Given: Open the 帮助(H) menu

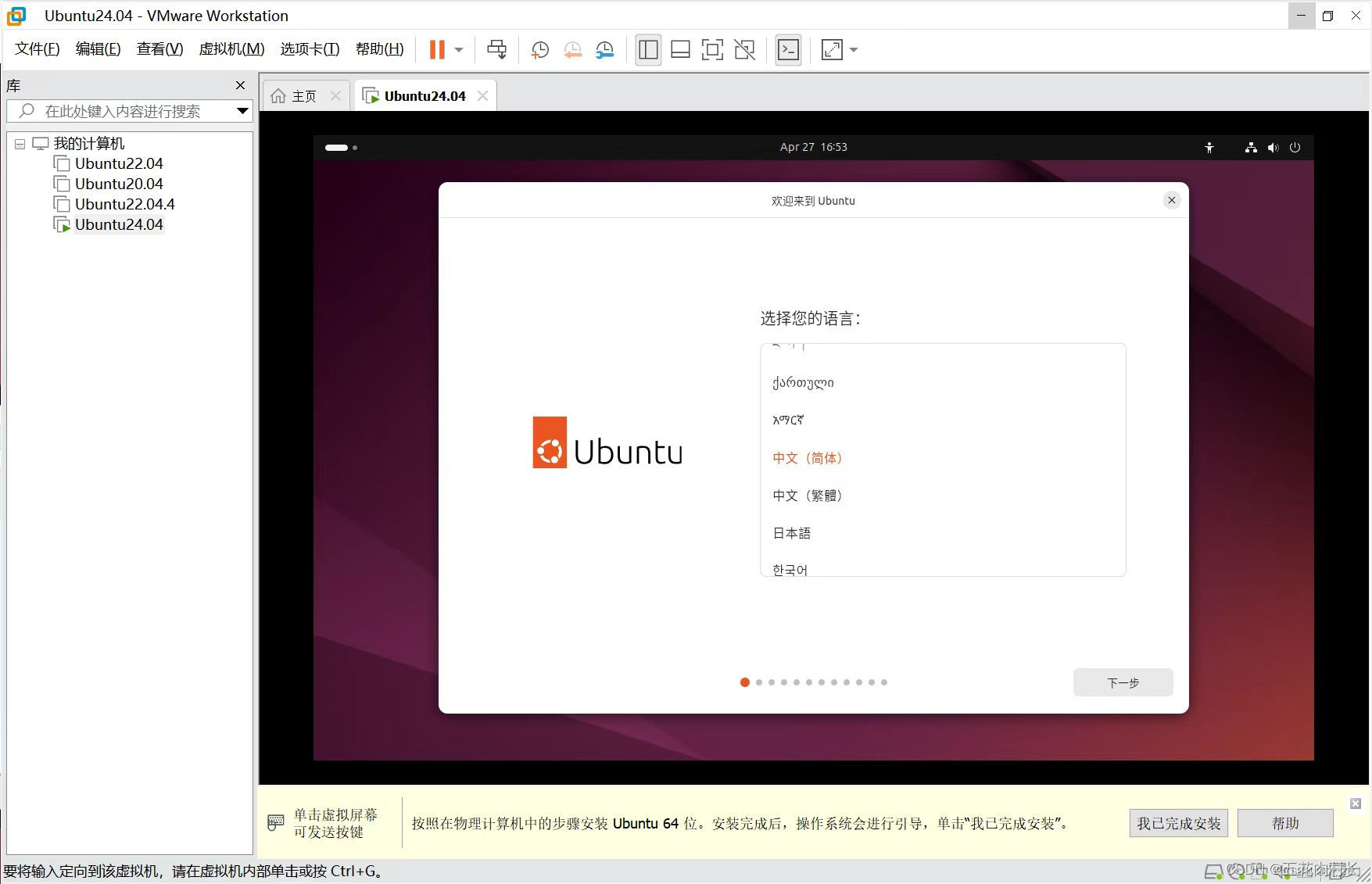Looking at the screenshot, I should [379, 49].
